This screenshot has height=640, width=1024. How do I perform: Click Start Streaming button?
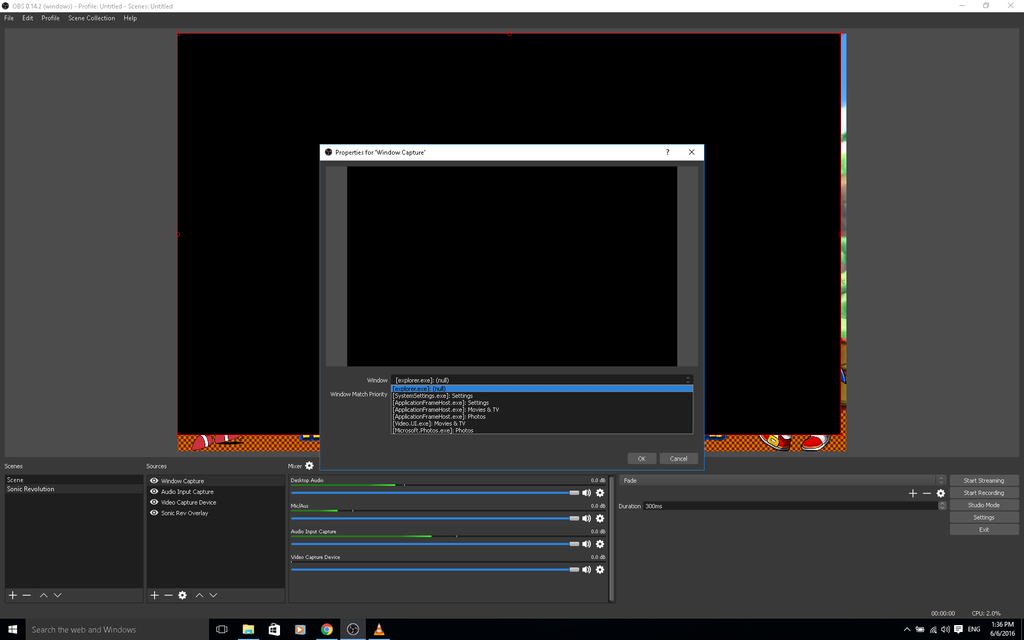tap(984, 481)
